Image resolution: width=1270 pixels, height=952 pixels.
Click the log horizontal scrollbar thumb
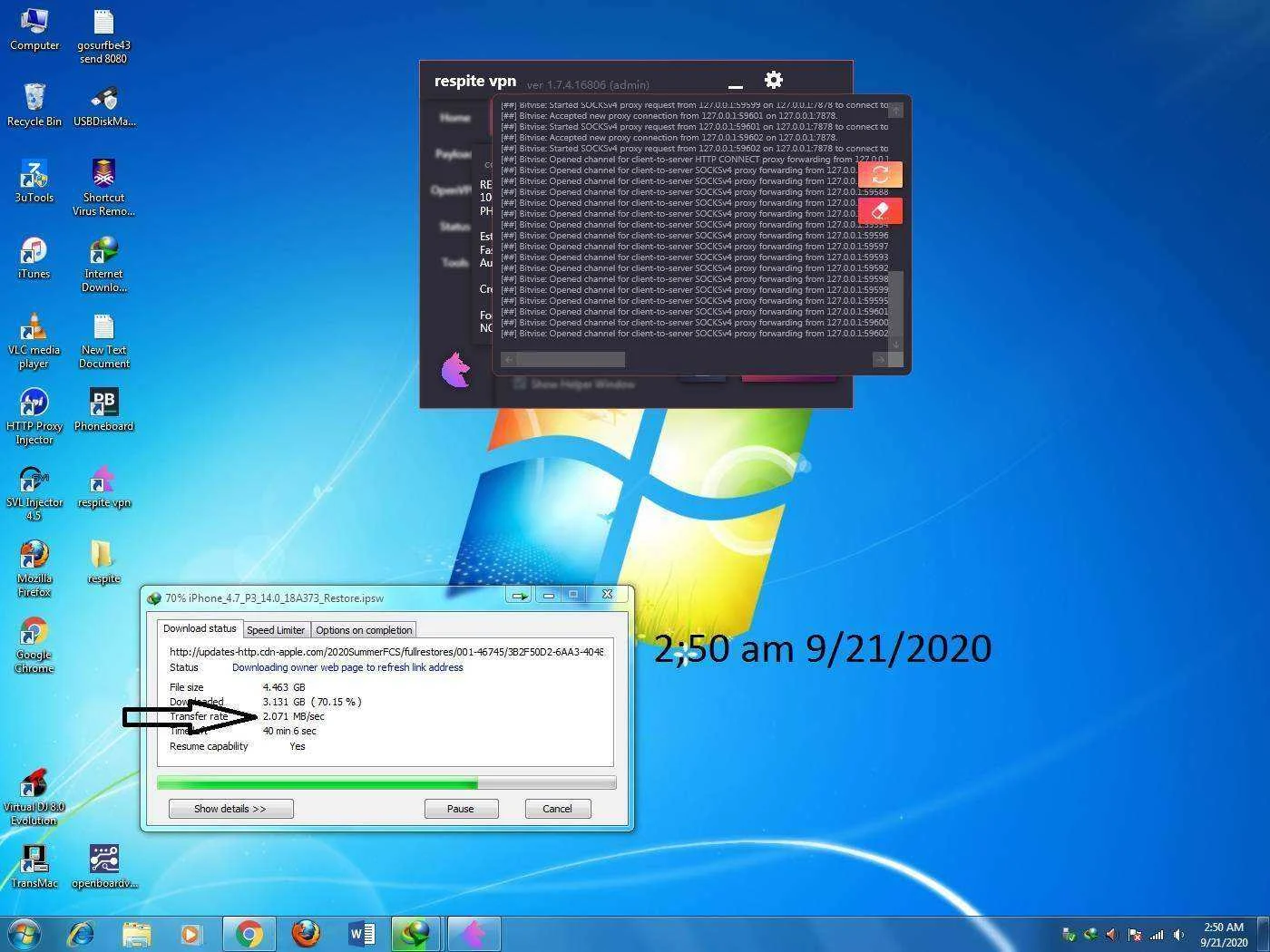(571, 360)
